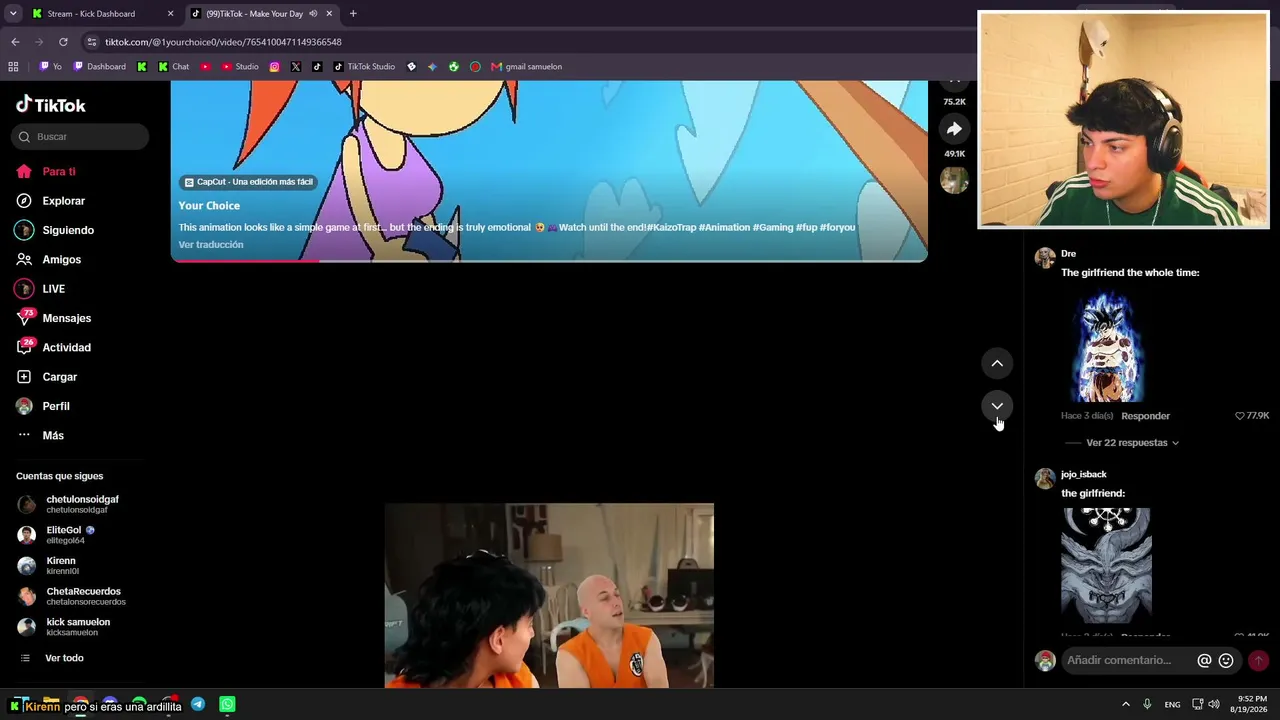This screenshot has width=1280, height=720.
Task: Open Telegram from the taskbar
Action: (x=198, y=705)
